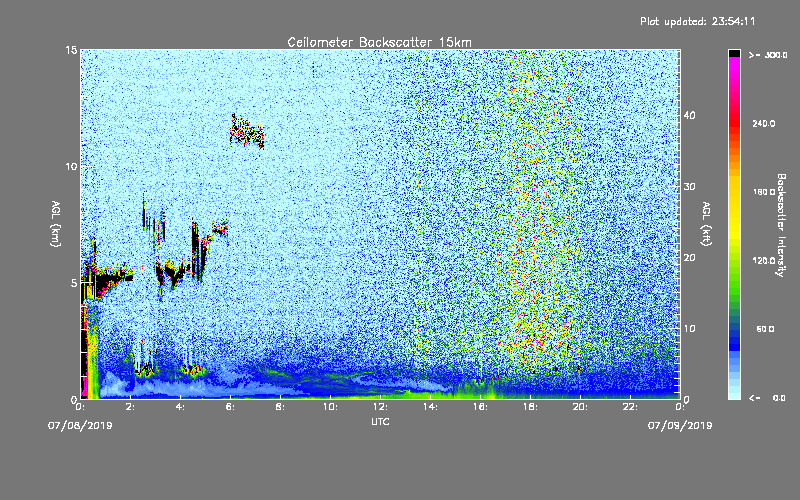Image resolution: width=800 pixels, height=500 pixels.
Task: Click the "4:" hour tick label
Action: coord(180,407)
